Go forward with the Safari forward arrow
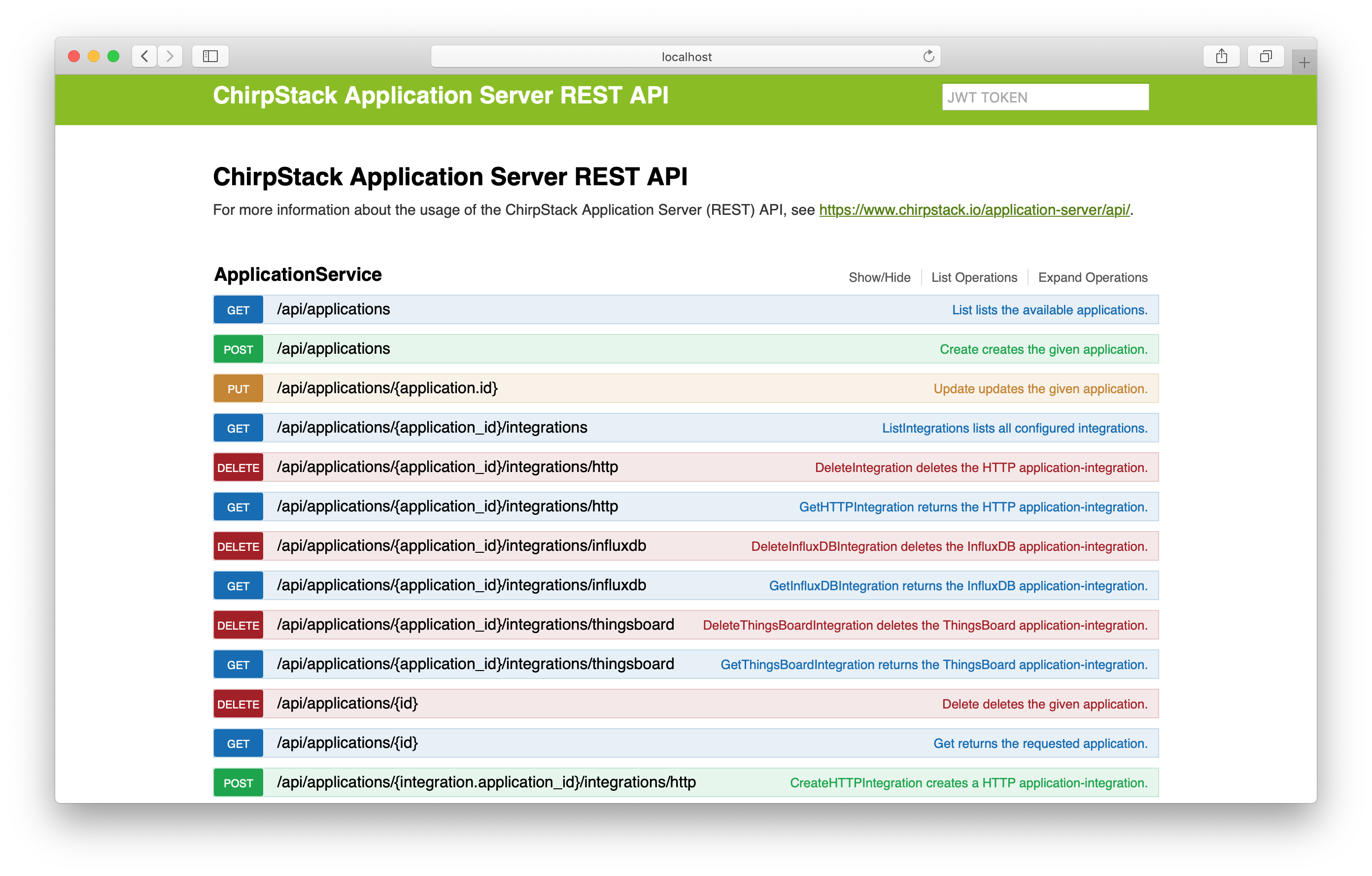 pyautogui.click(x=170, y=56)
